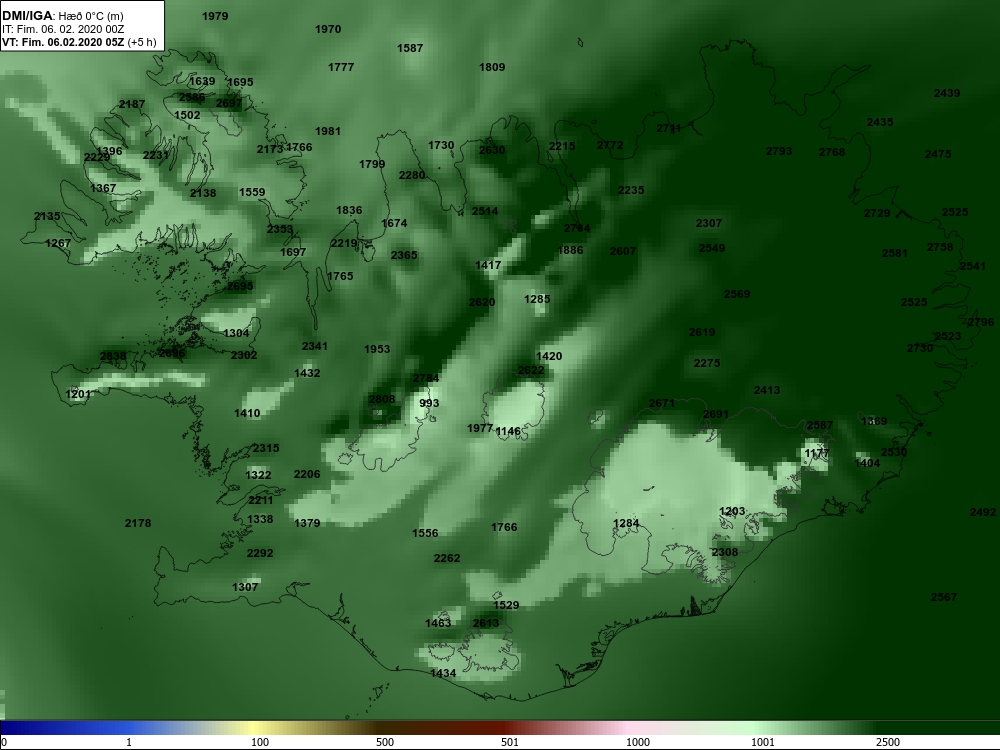The width and height of the screenshot is (1000, 750).
Task: Click the 2206 height value
Action: 307,474
